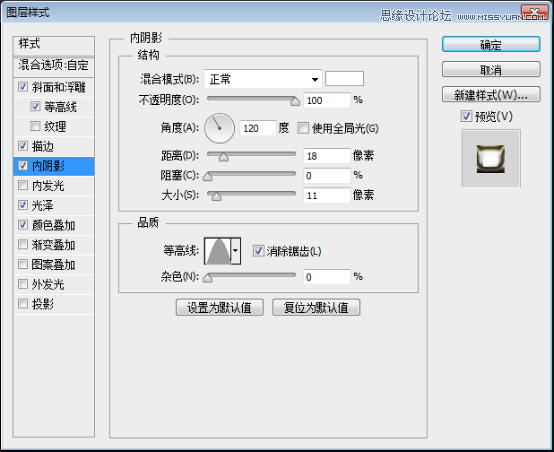Click the 复位为默认值 button

(316, 307)
